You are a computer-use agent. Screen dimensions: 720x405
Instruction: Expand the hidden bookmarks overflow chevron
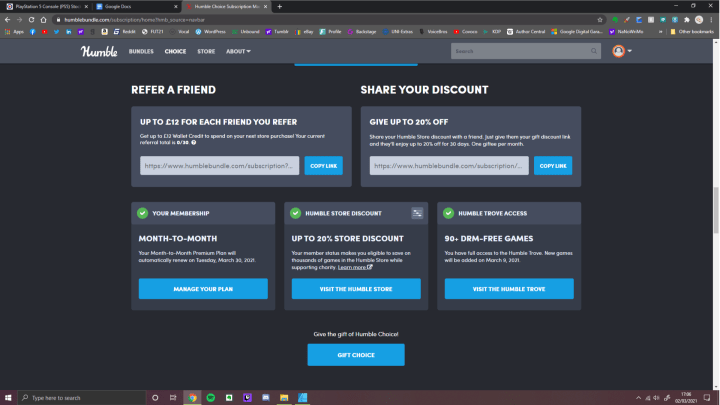(x=661, y=32)
